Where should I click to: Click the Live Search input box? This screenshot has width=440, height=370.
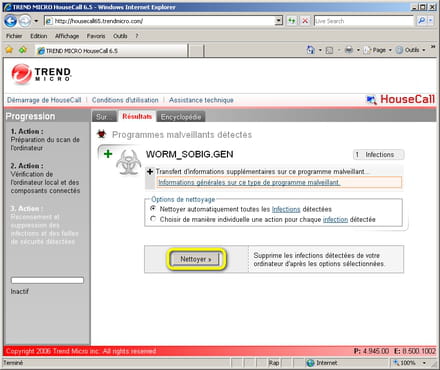(x=364, y=21)
